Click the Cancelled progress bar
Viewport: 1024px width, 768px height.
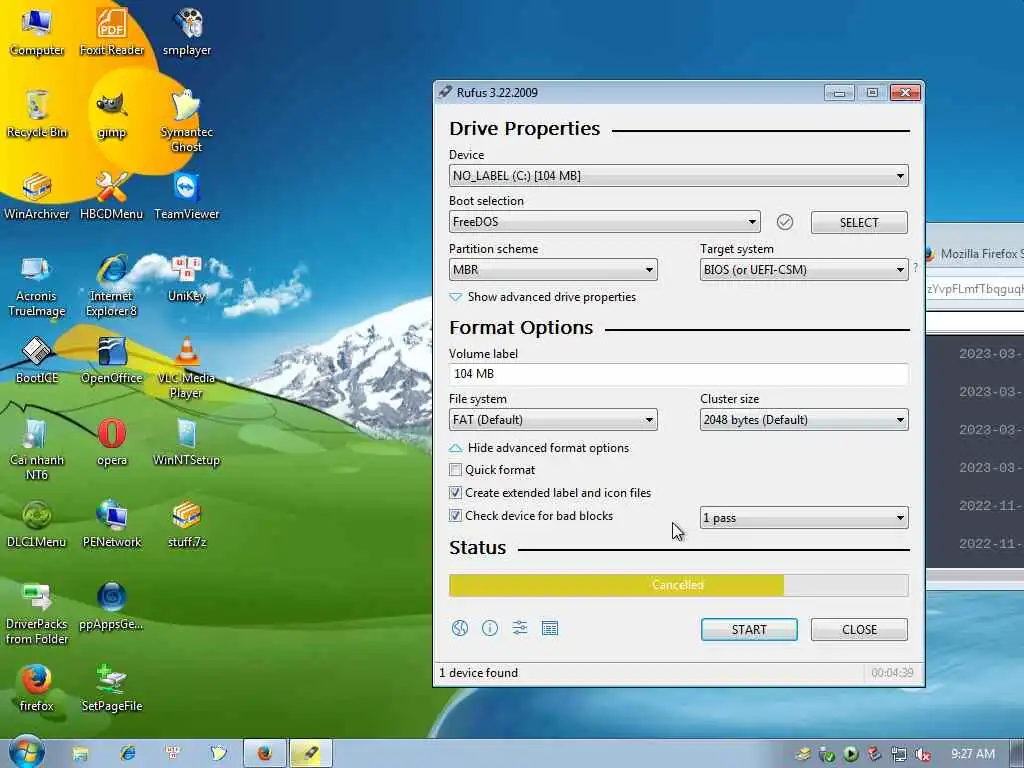(679, 585)
